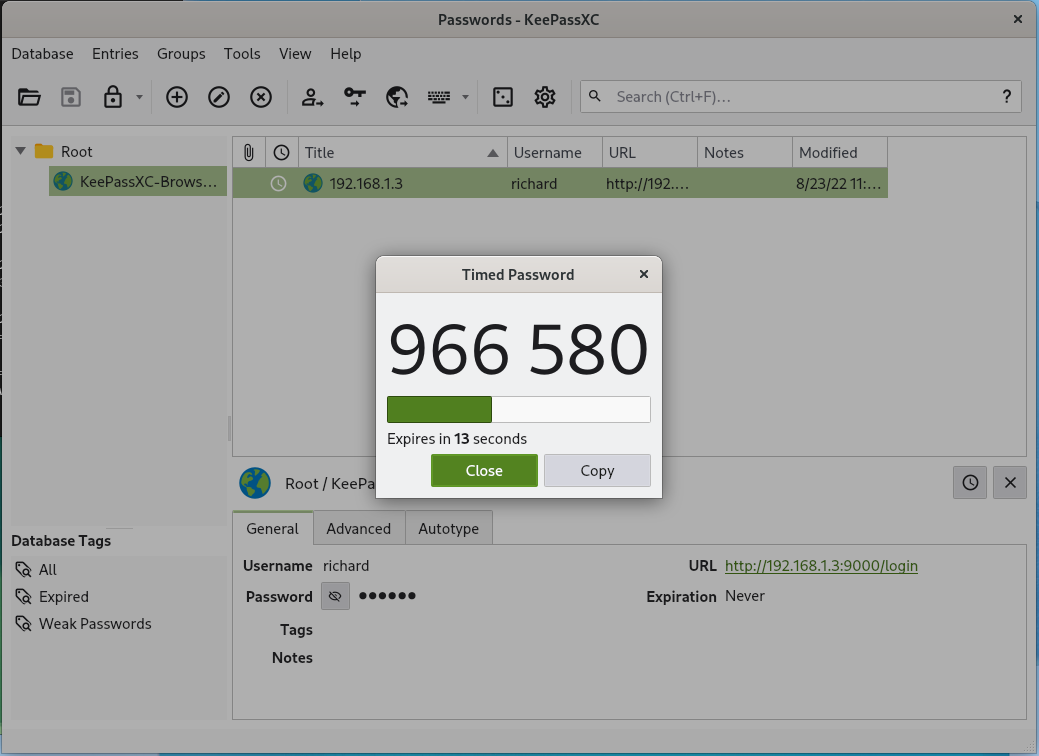This screenshot has height=756, width=1039.
Task: Open database via folder icon
Action: pos(28,97)
